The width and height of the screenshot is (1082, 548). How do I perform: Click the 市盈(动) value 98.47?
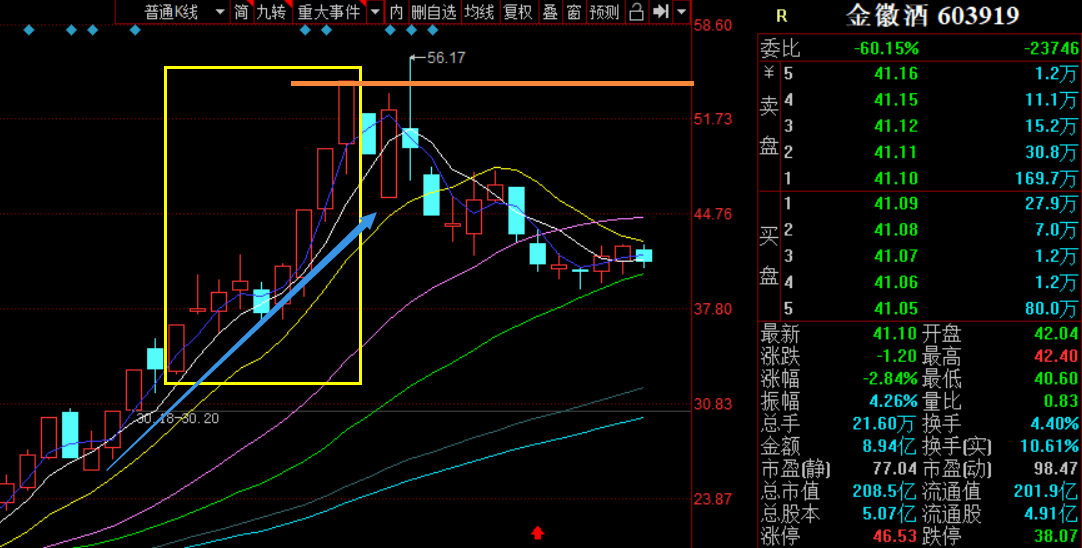point(1056,470)
